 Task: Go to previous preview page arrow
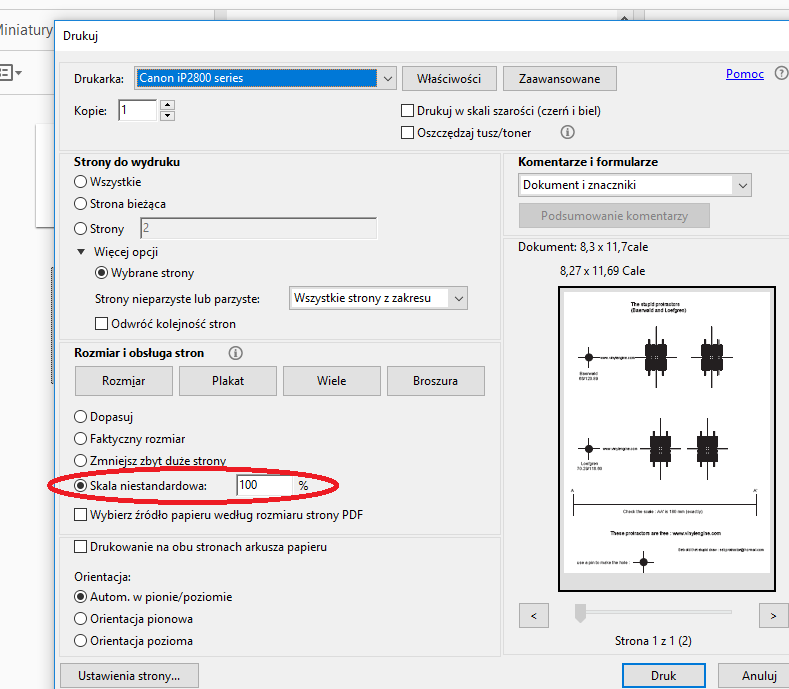coord(534,614)
